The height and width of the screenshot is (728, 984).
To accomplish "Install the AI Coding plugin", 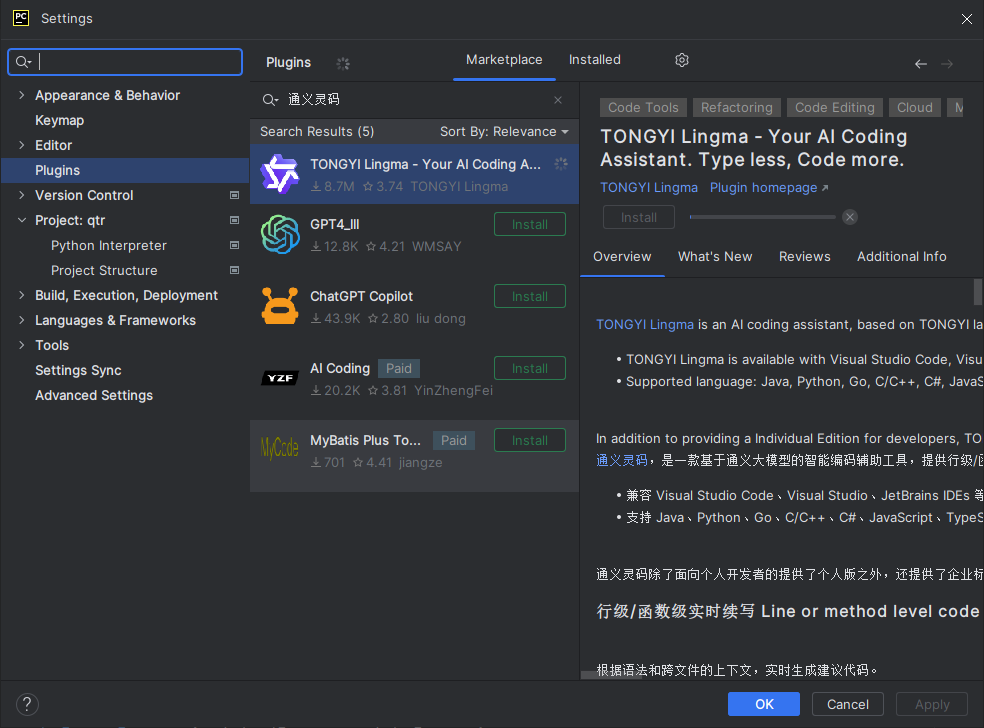I will pos(530,368).
